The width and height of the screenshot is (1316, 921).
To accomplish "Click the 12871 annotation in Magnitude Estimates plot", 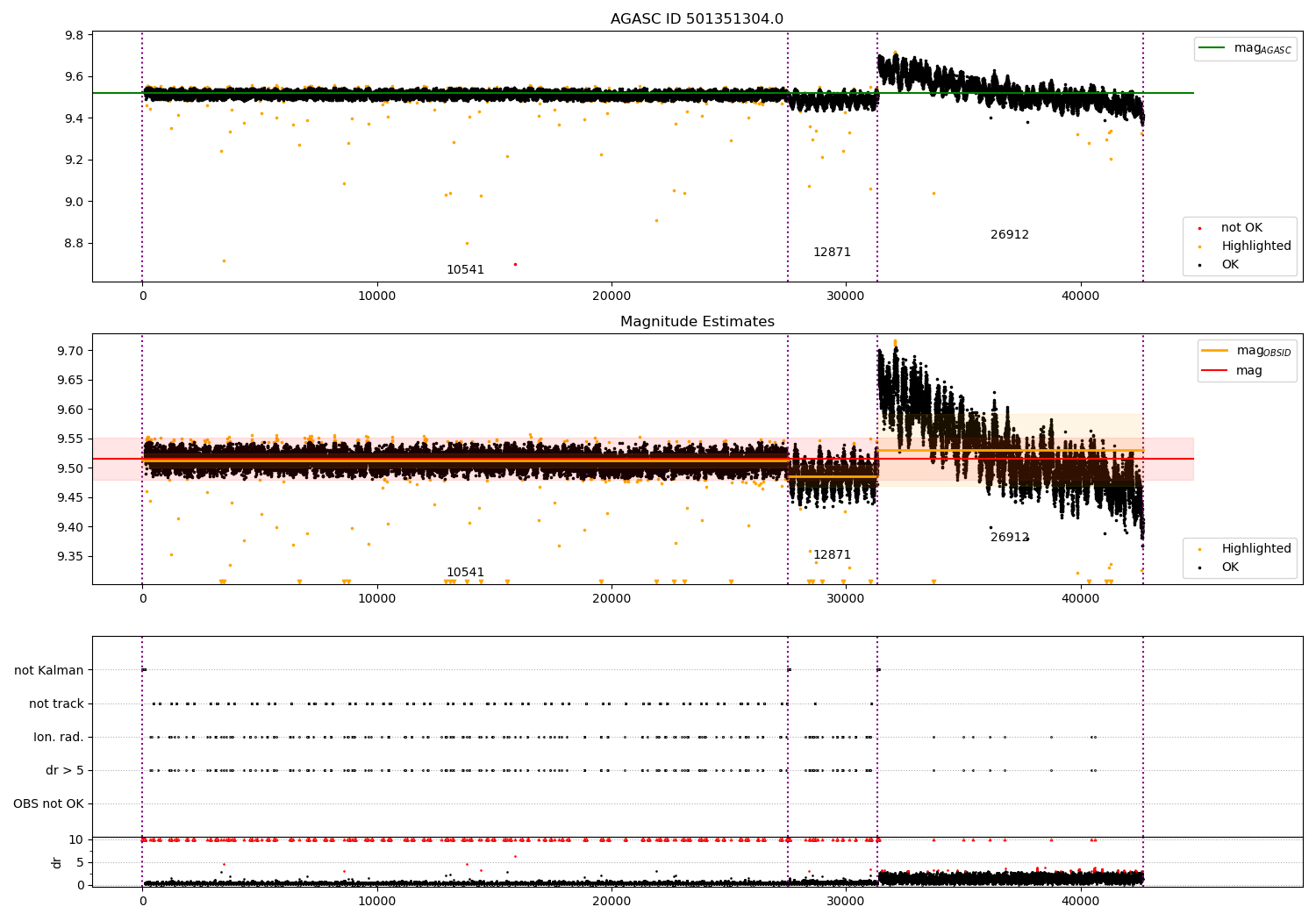I will tap(832, 555).
